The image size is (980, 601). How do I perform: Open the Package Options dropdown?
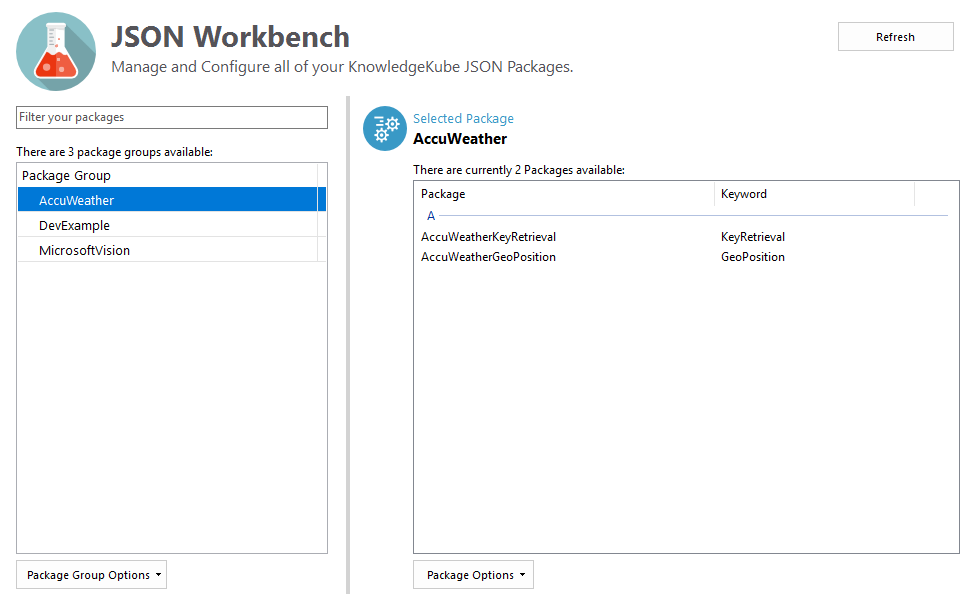tap(473, 575)
